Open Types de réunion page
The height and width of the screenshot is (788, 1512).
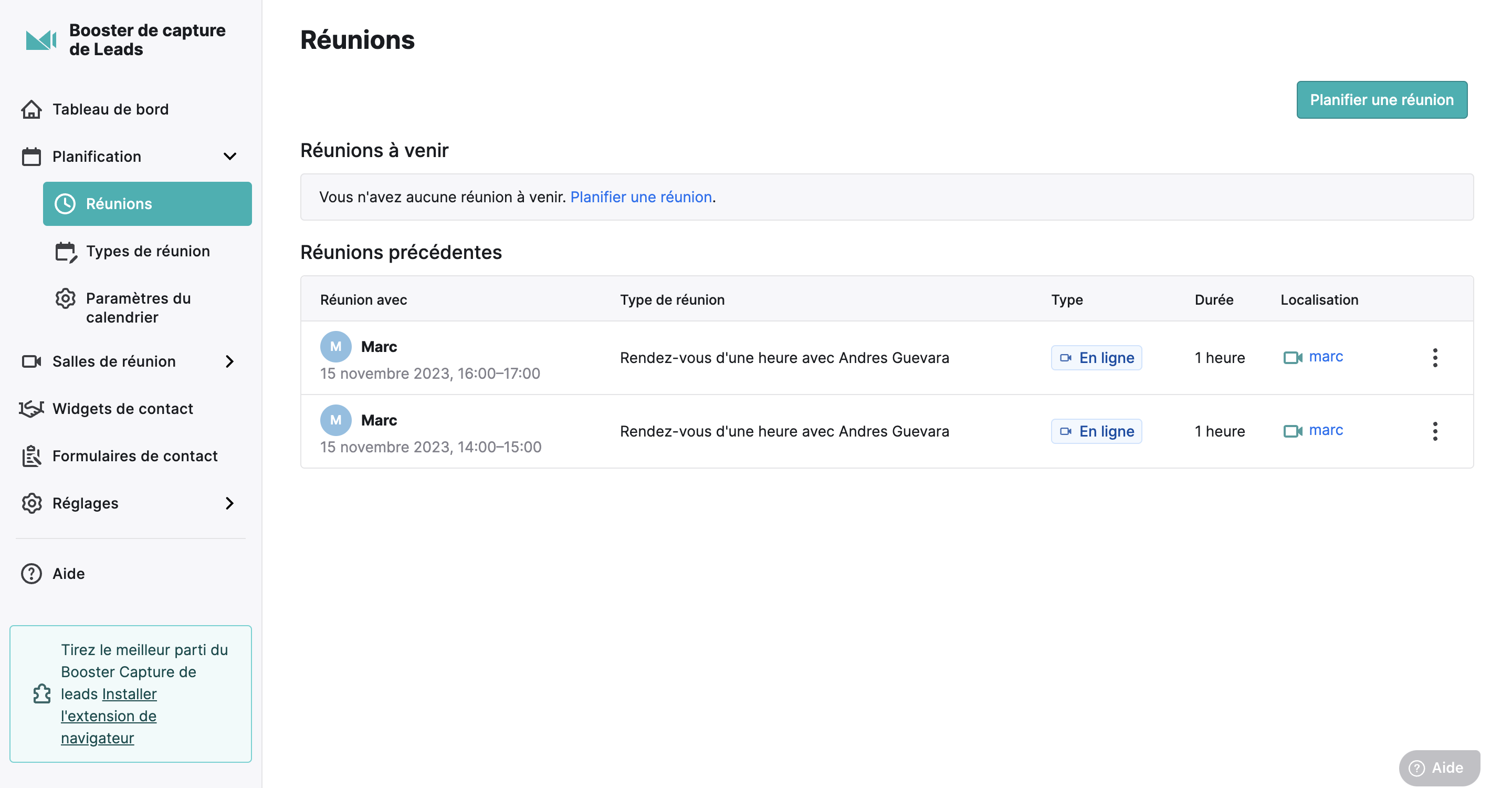pyautogui.click(x=148, y=251)
